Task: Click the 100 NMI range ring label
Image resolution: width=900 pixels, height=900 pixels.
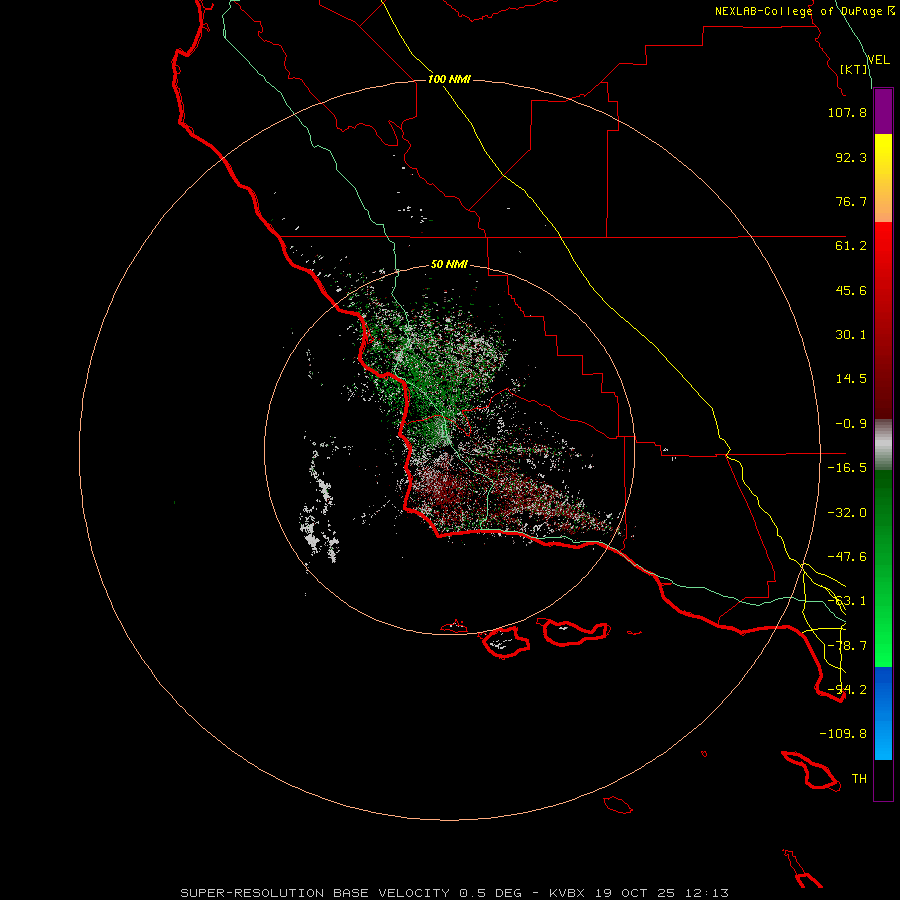Action: click(449, 79)
